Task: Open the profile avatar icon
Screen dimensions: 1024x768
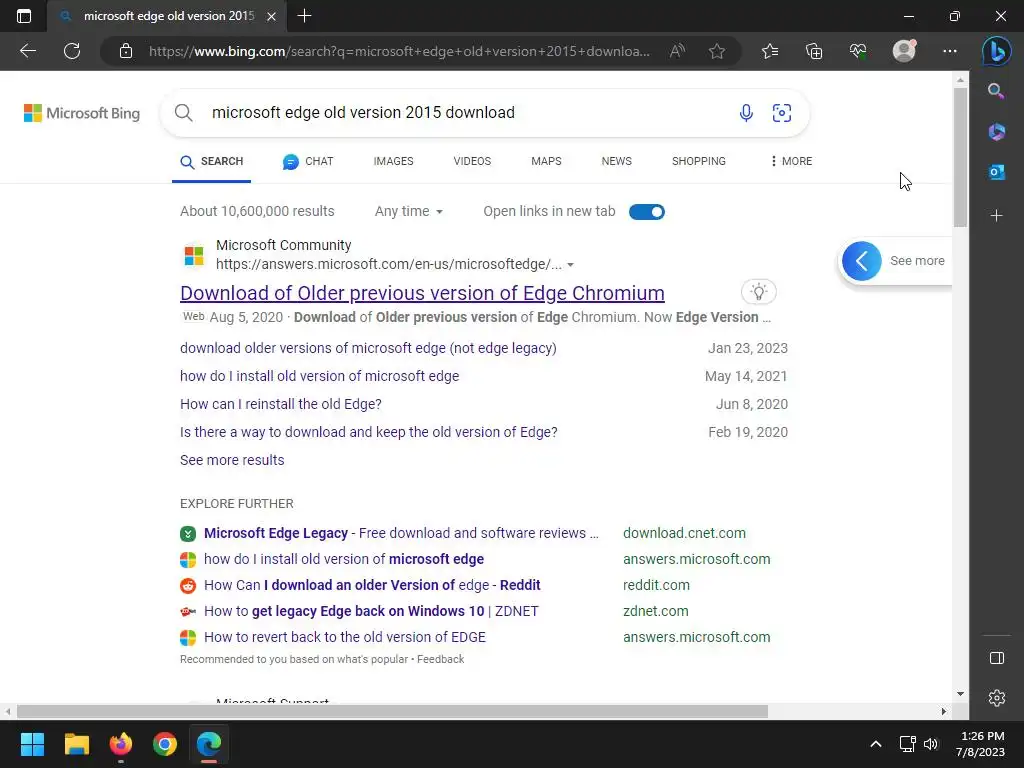Action: pos(904,51)
